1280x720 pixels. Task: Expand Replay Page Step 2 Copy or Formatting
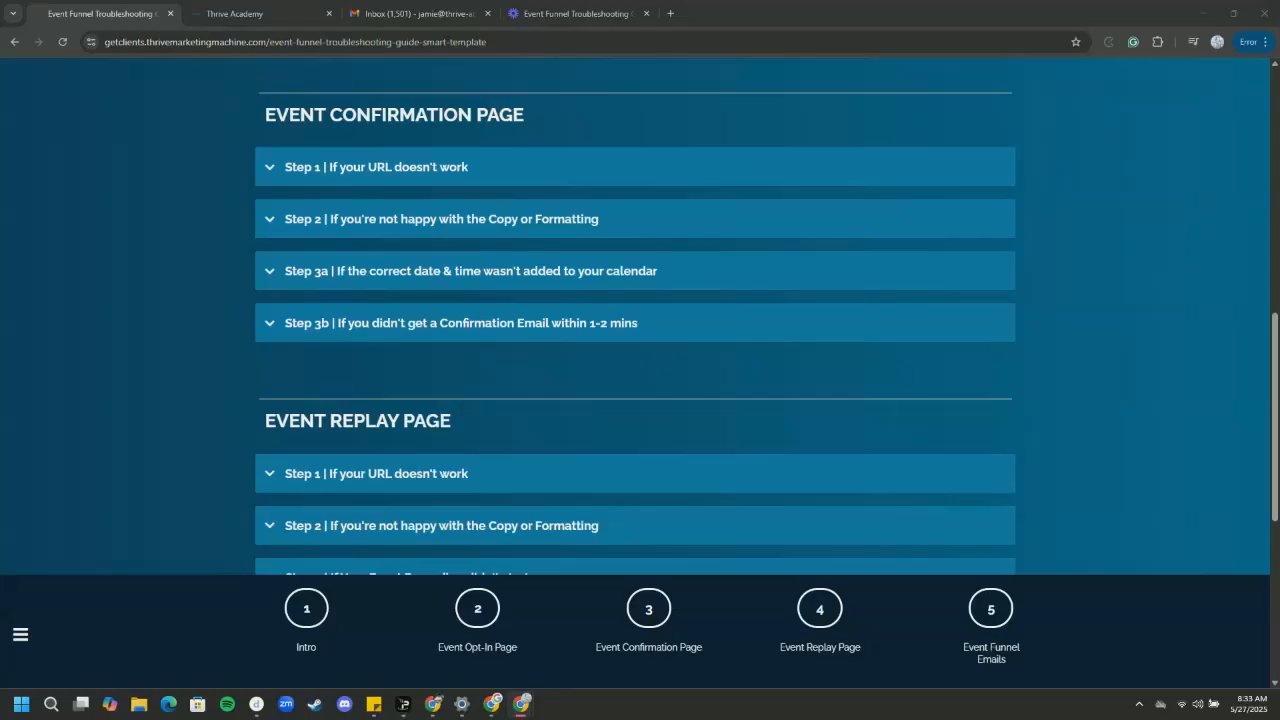point(635,526)
